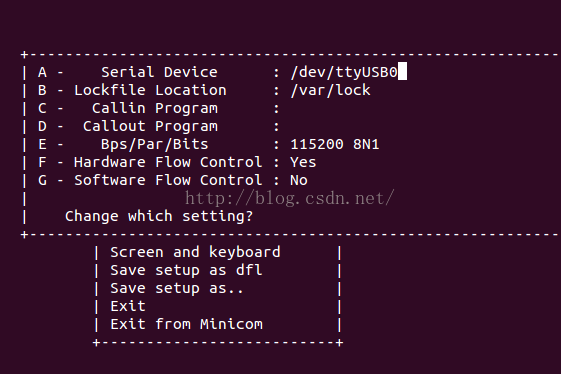Click the blog.csdn.net watermark link
The height and width of the screenshot is (374, 561).
pyautogui.click(x=289, y=198)
